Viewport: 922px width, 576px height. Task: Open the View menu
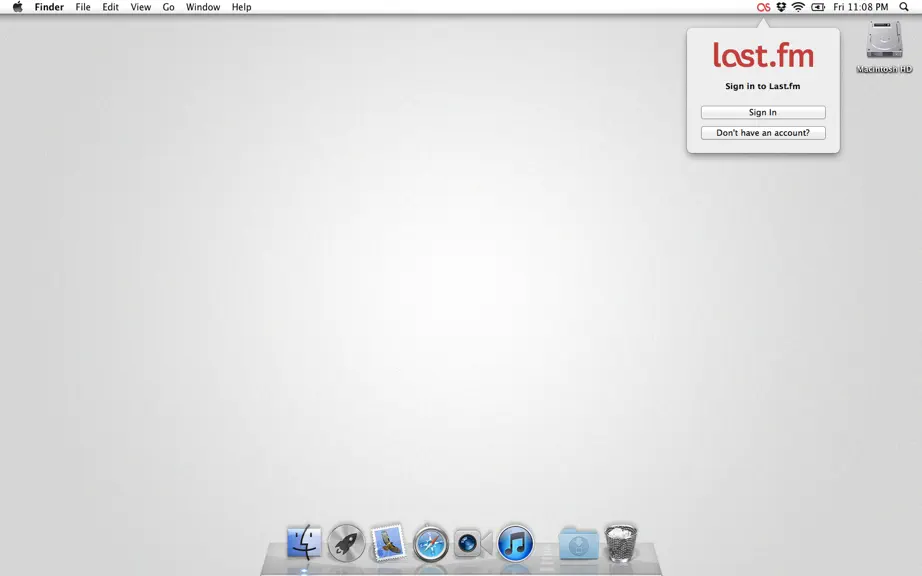pyautogui.click(x=141, y=7)
